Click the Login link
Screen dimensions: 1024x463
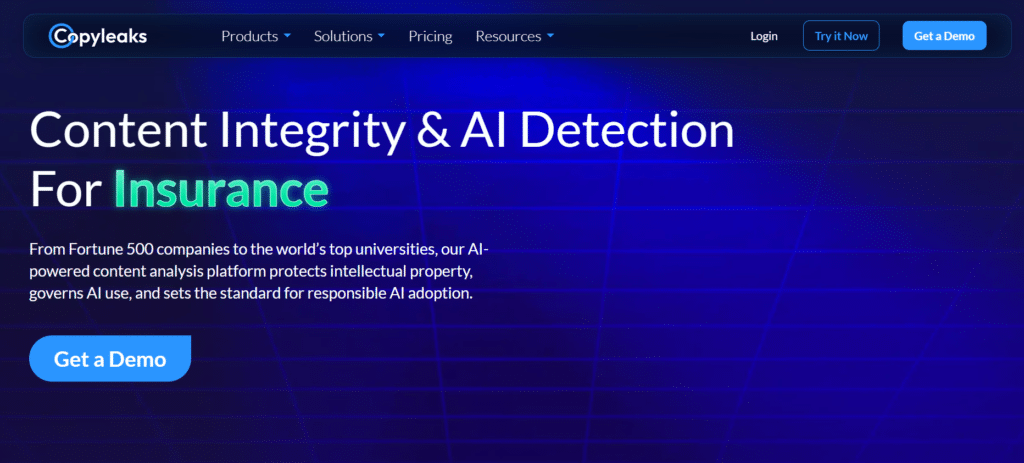(763, 36)
